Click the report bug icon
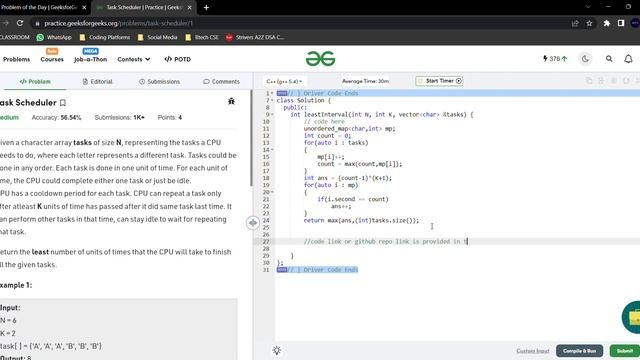This screenshot has width=640, height=360. click(x=231, y=101)
